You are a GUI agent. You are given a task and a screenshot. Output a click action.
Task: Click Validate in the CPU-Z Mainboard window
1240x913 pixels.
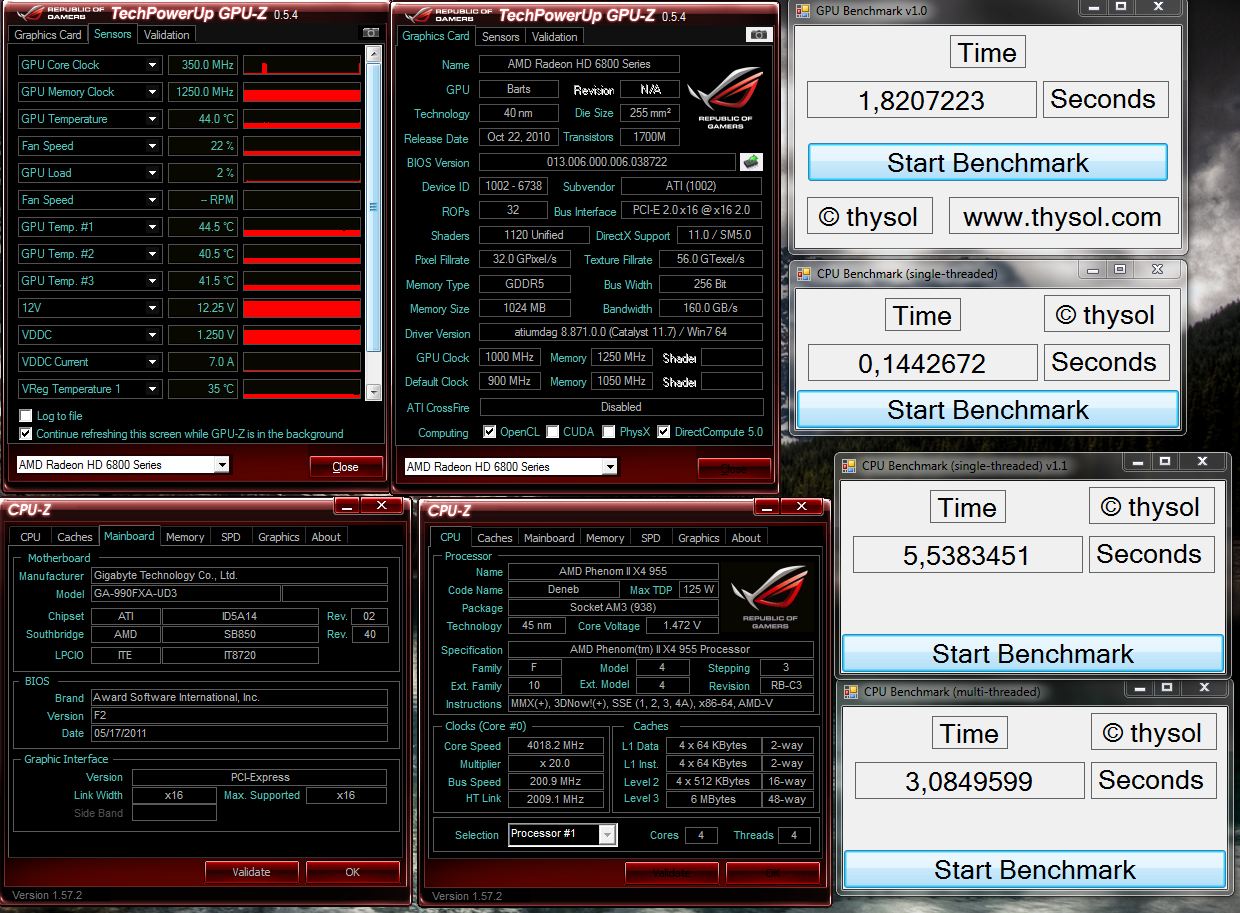click(252, 872)
